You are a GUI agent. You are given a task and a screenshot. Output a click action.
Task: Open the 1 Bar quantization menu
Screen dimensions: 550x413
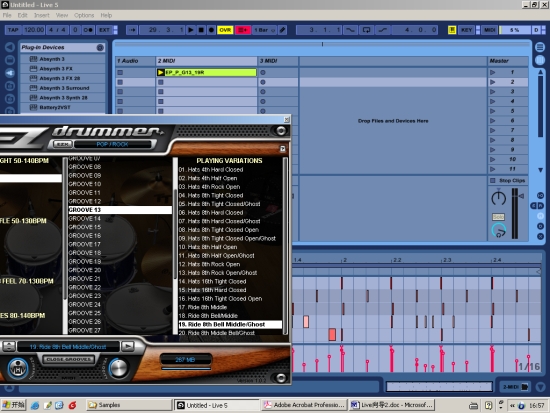click(264, 30)
